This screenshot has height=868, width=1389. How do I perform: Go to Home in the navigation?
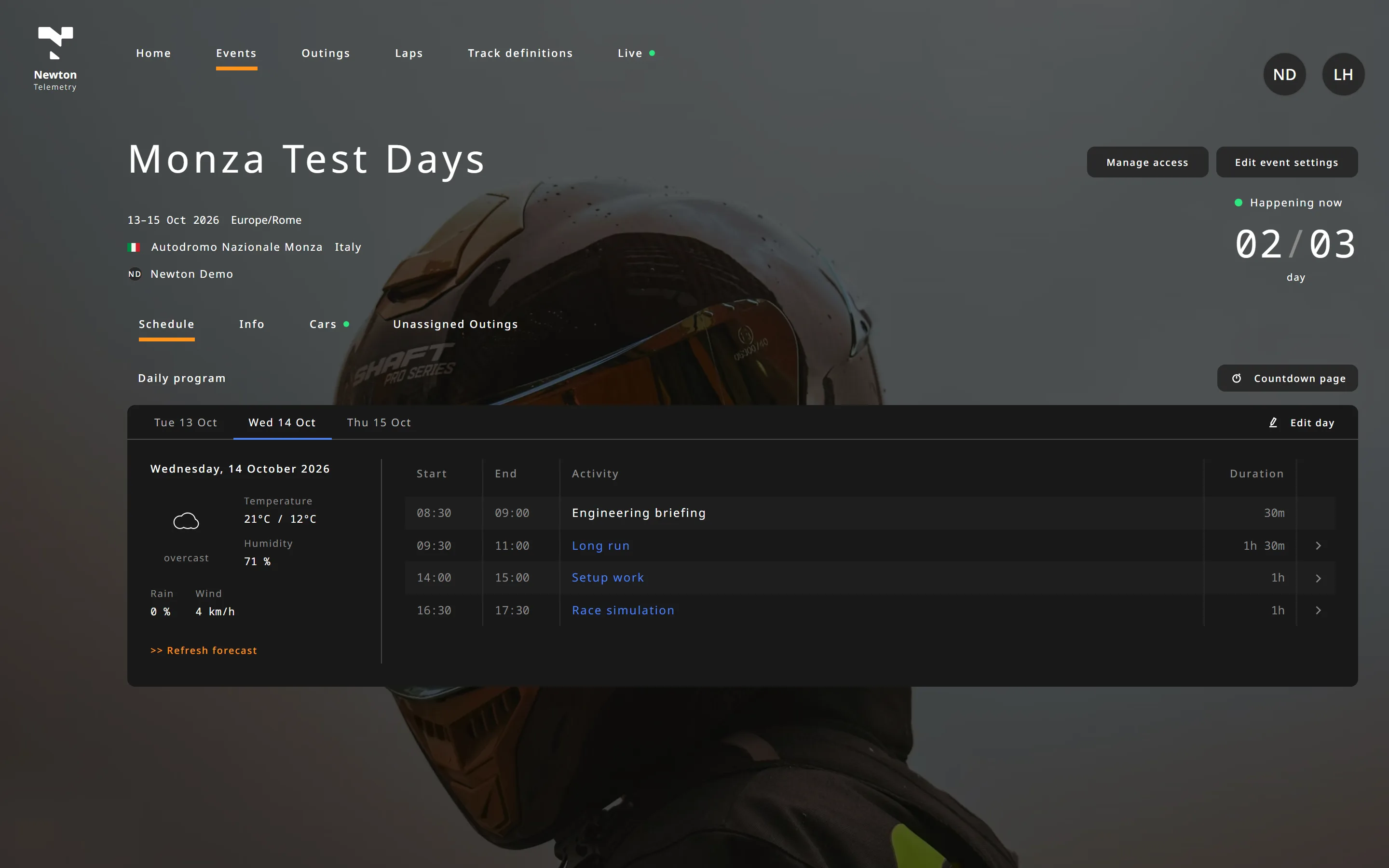point(153,54)
